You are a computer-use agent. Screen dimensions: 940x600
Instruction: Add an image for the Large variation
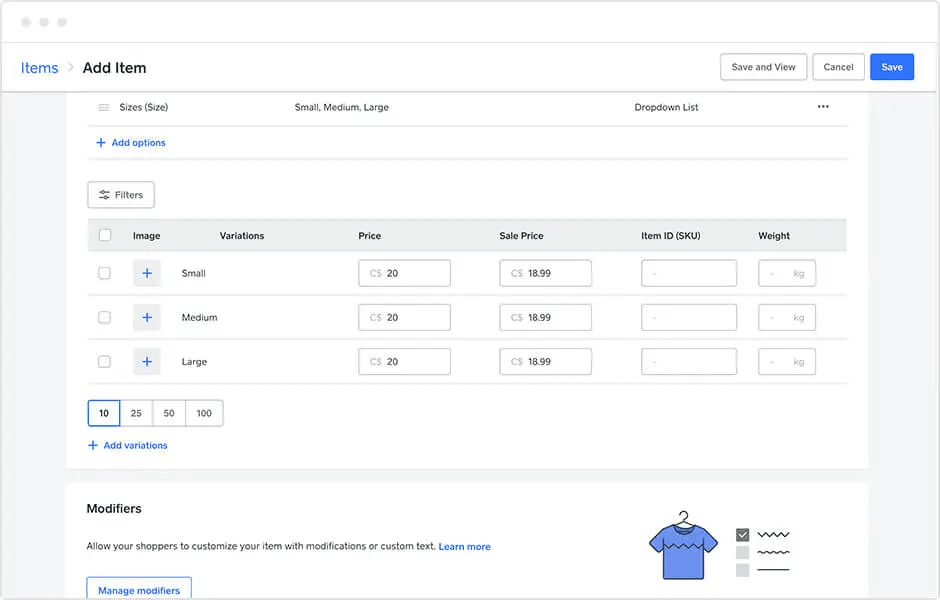[x=147, y=361]
